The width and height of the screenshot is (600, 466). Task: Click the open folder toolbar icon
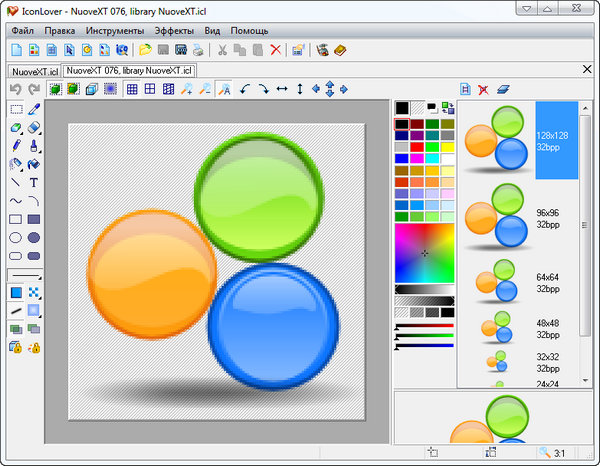pyautogui.click(x=145, y=49)
